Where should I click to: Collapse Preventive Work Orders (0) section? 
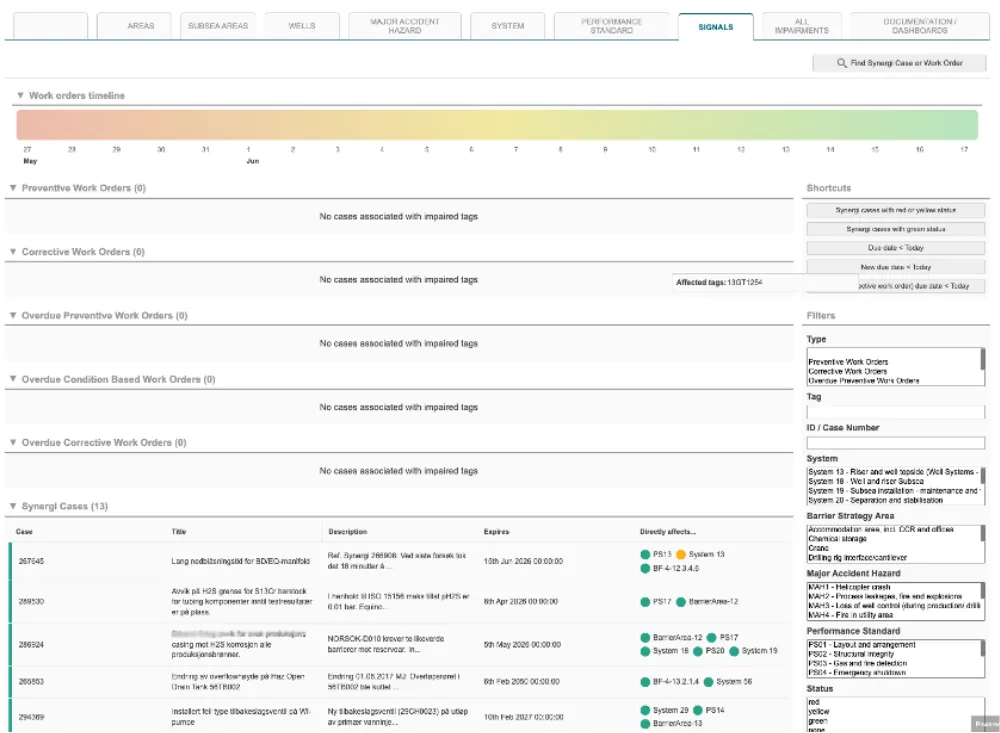pyautogui.click(x=13, y=188)
